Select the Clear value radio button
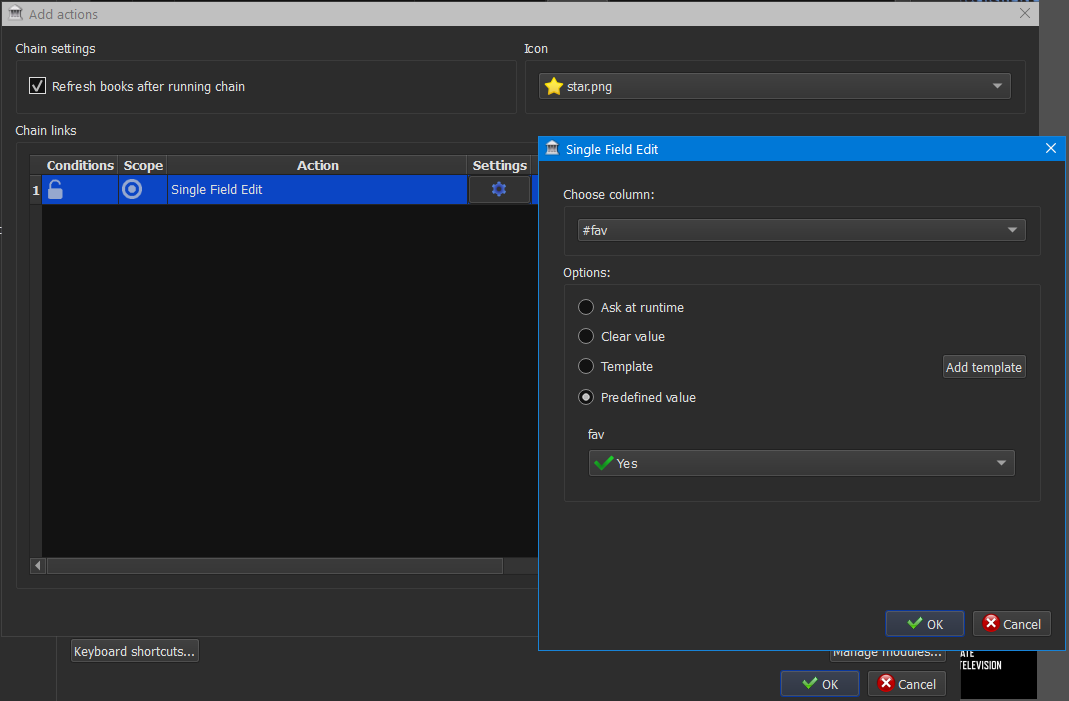Image resolution: width=1069 pixels, height=701 pixels. (x=586, y=337)
